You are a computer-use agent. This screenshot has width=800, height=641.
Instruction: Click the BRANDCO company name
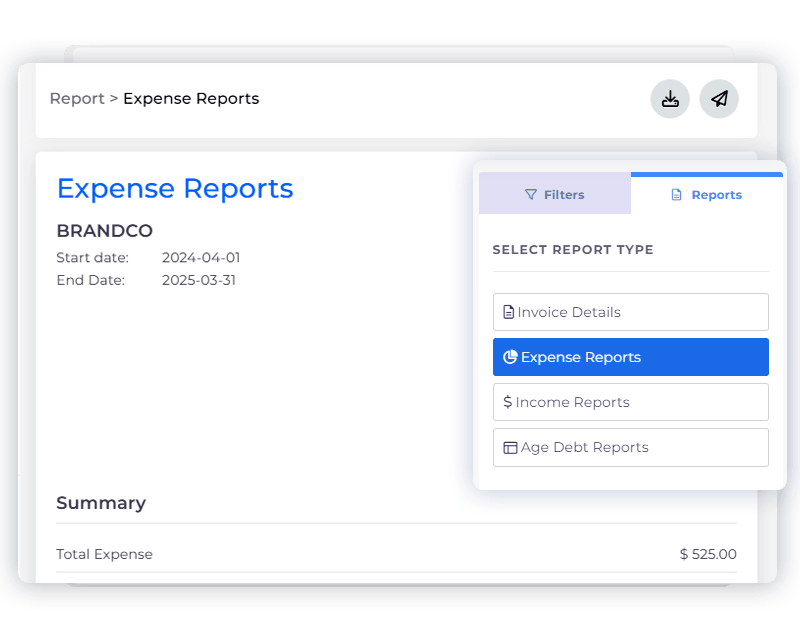coord(104,231)
